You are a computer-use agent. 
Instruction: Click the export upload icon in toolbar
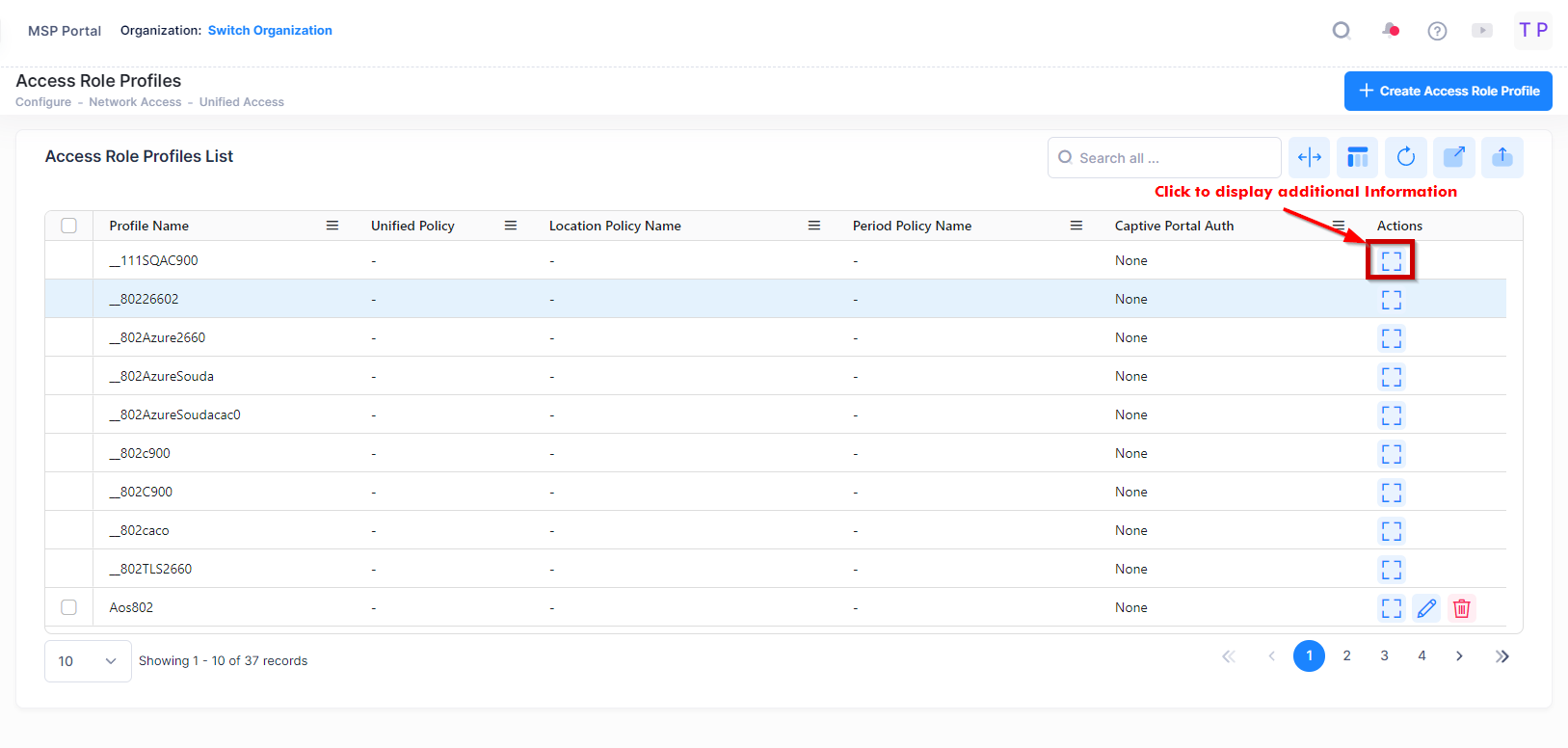click(x=1502, y=157)
